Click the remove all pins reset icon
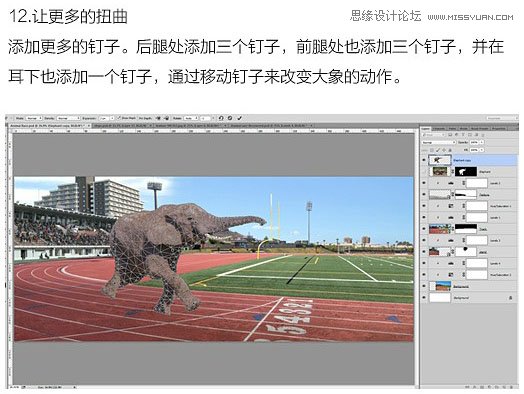Viewport: 524px width, 394px height. (221, 118)
